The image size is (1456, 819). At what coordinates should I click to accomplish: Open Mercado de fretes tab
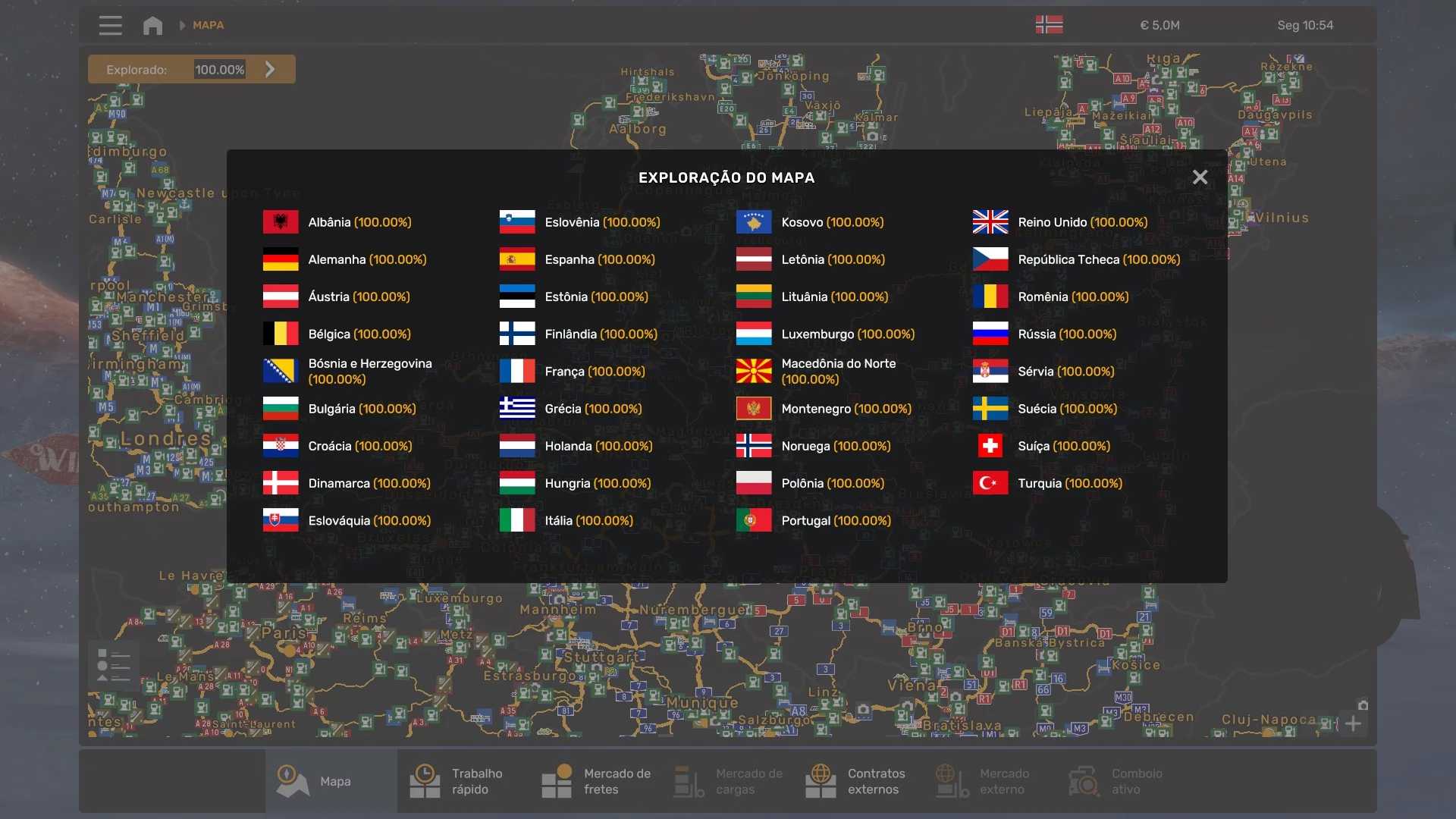(596, 781)
